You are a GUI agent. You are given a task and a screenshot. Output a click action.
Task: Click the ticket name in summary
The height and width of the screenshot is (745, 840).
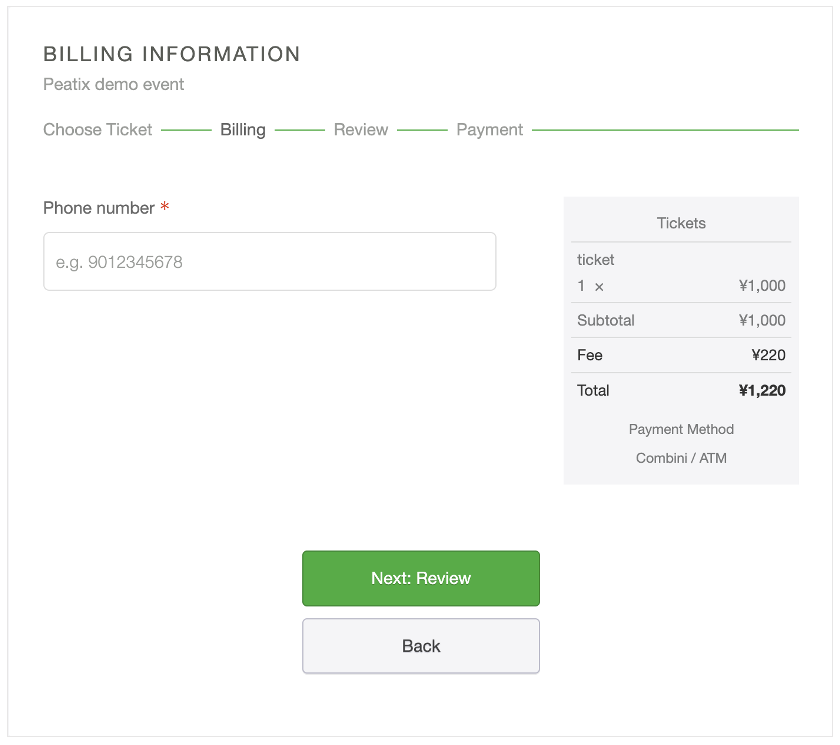pos(596,260)
